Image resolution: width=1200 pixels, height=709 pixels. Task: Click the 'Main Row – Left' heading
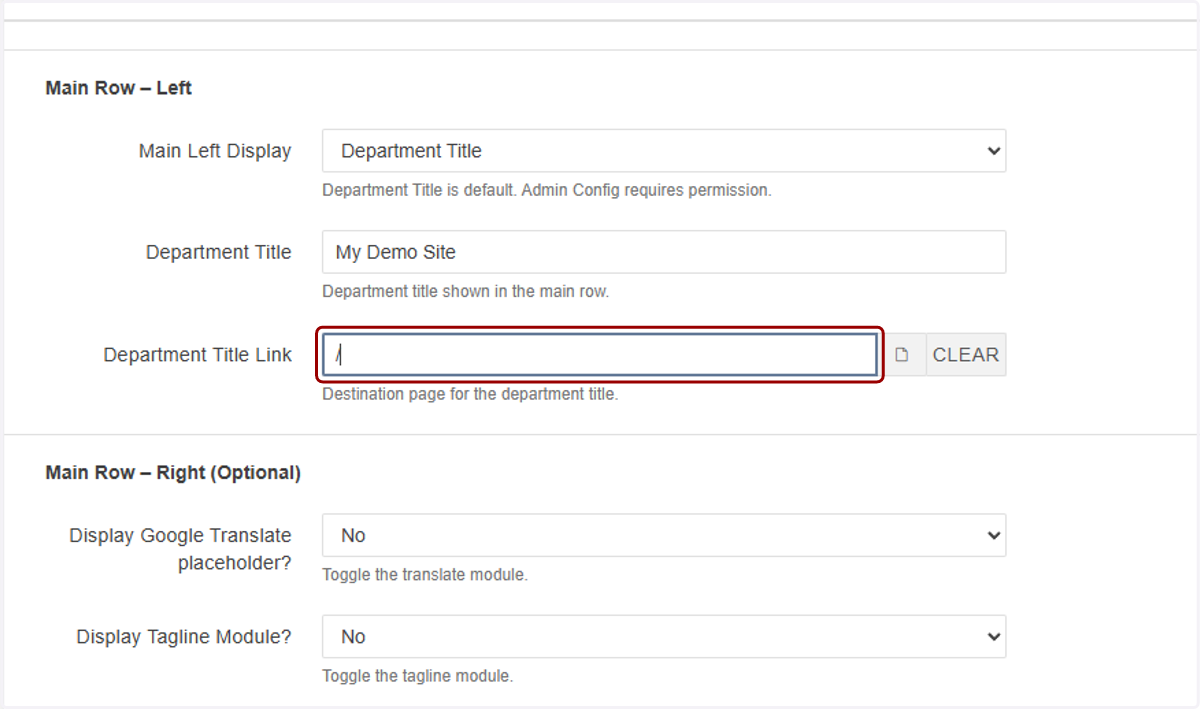[119, 88]
